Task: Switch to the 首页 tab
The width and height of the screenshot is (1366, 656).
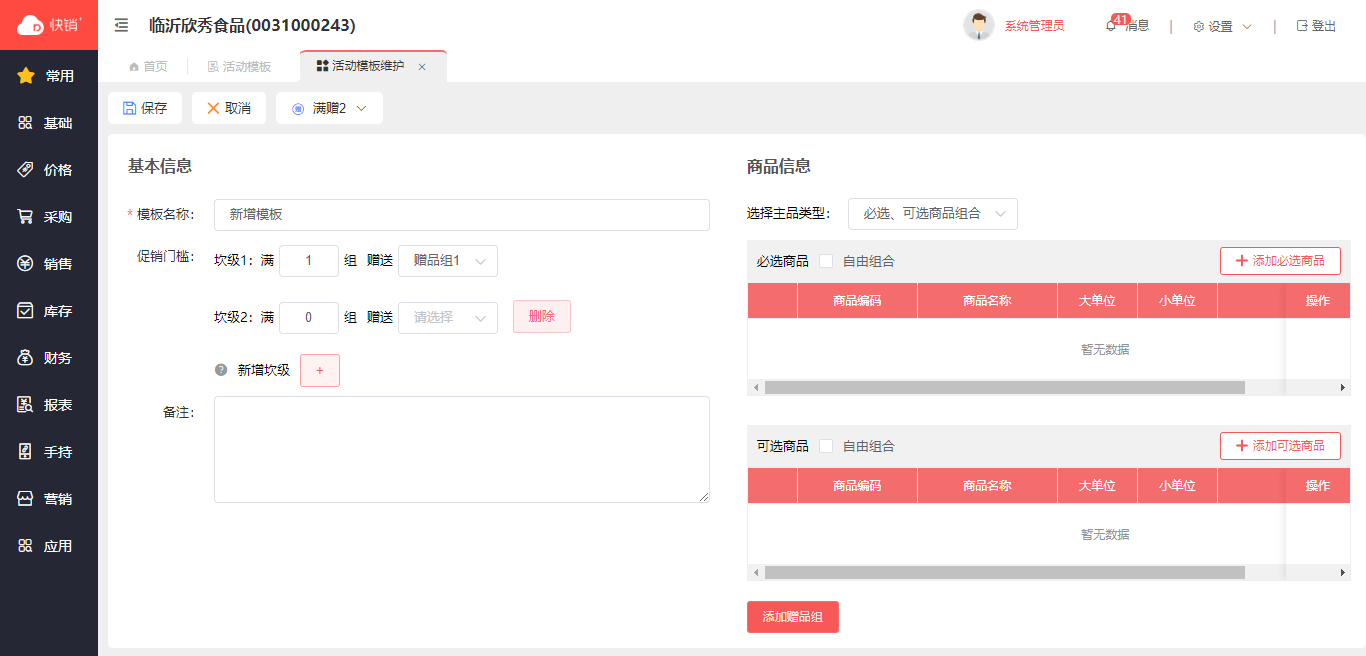Action: (148, 66)
